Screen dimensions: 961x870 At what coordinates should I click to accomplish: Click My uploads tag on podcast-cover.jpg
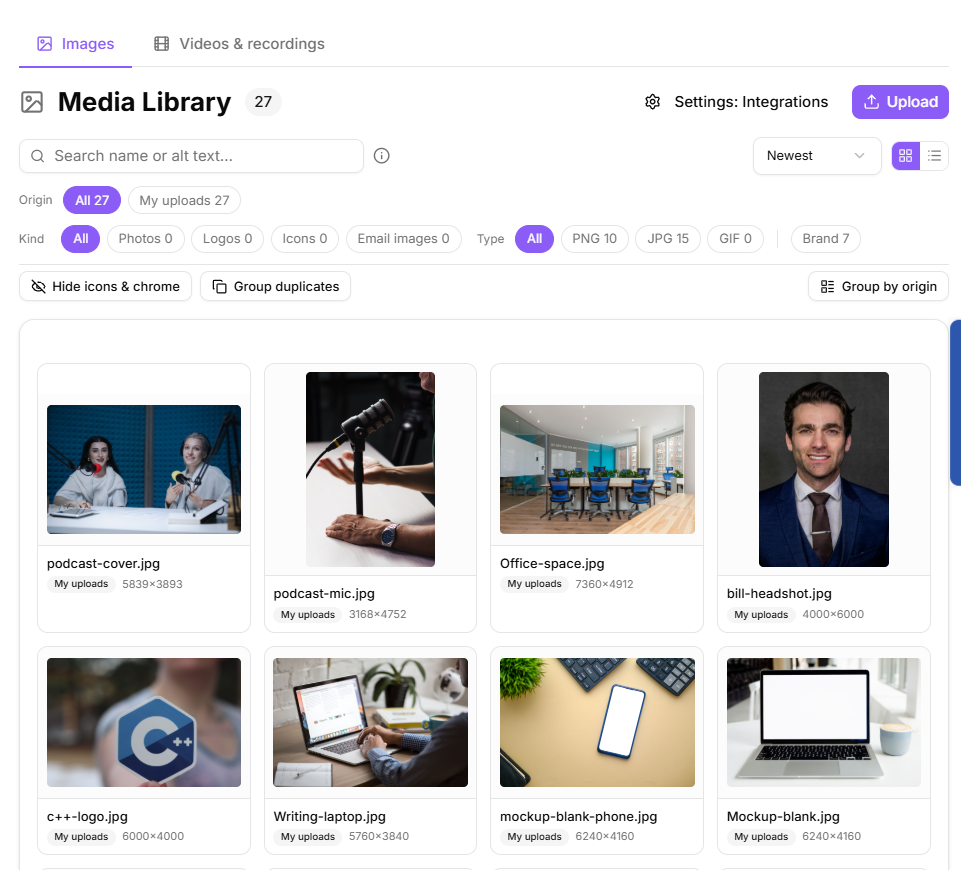click(81, 584)
